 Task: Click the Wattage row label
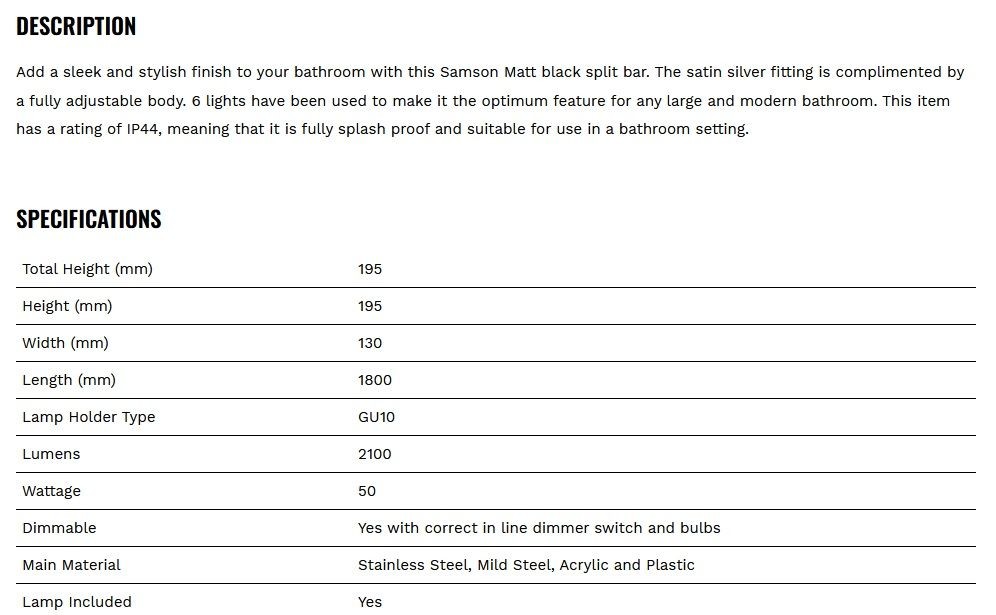(51, 492)
